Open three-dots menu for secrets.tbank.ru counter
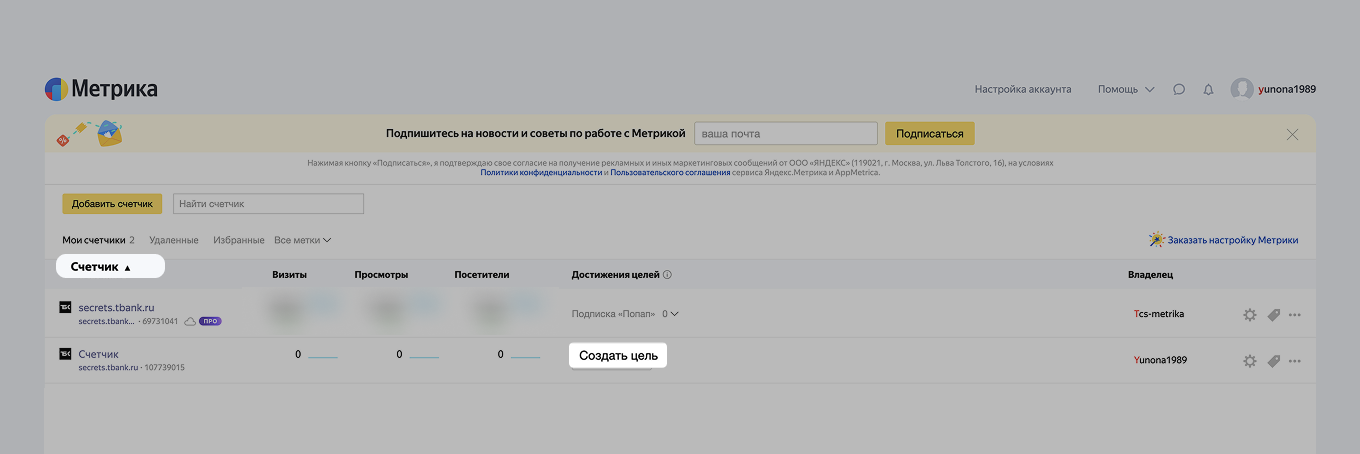 [1295, 315]
